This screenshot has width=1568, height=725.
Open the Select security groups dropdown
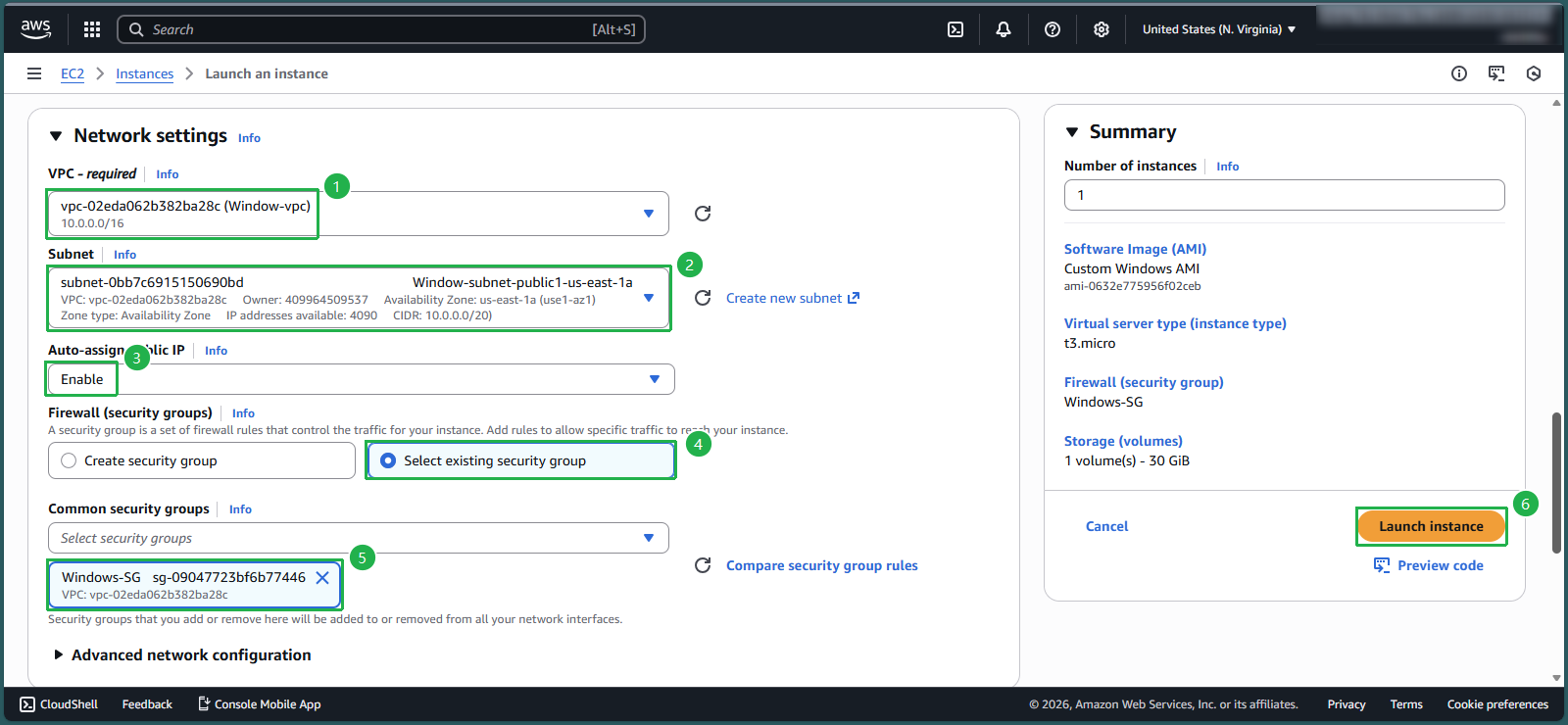pyautogui.click(x=359, y=538)
